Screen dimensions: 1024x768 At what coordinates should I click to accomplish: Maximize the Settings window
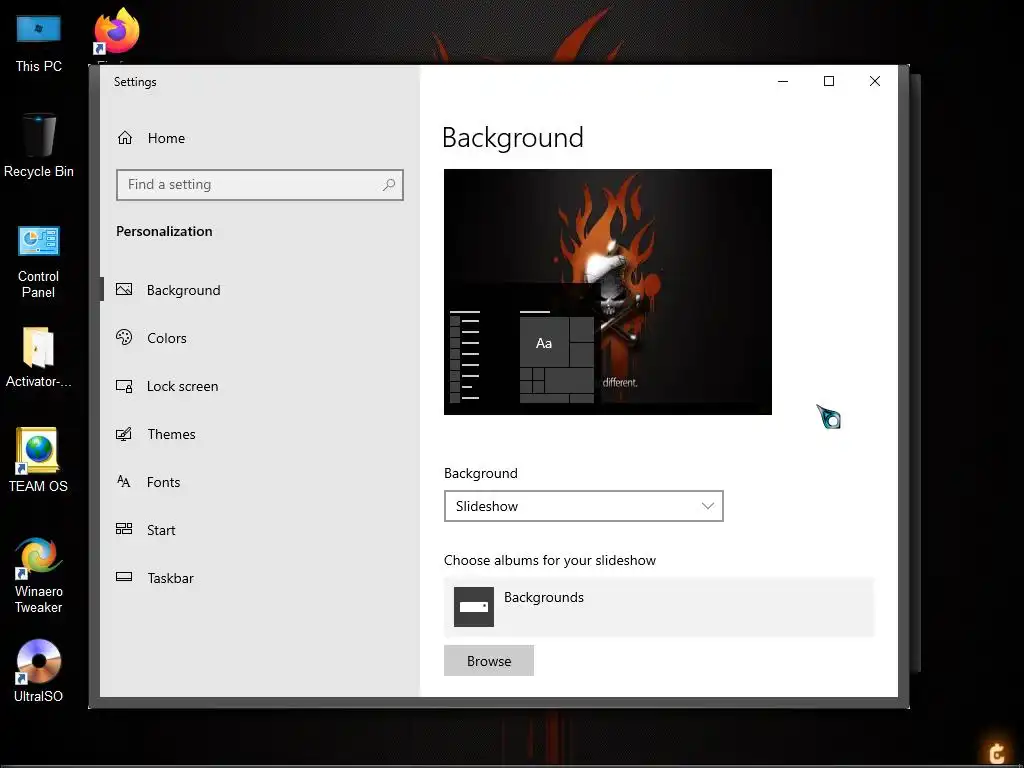pyautogui.click(x=829, y=81)
